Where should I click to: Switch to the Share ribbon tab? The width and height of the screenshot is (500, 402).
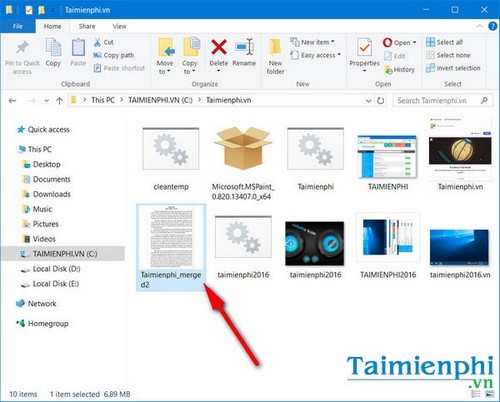coord(87,26)
